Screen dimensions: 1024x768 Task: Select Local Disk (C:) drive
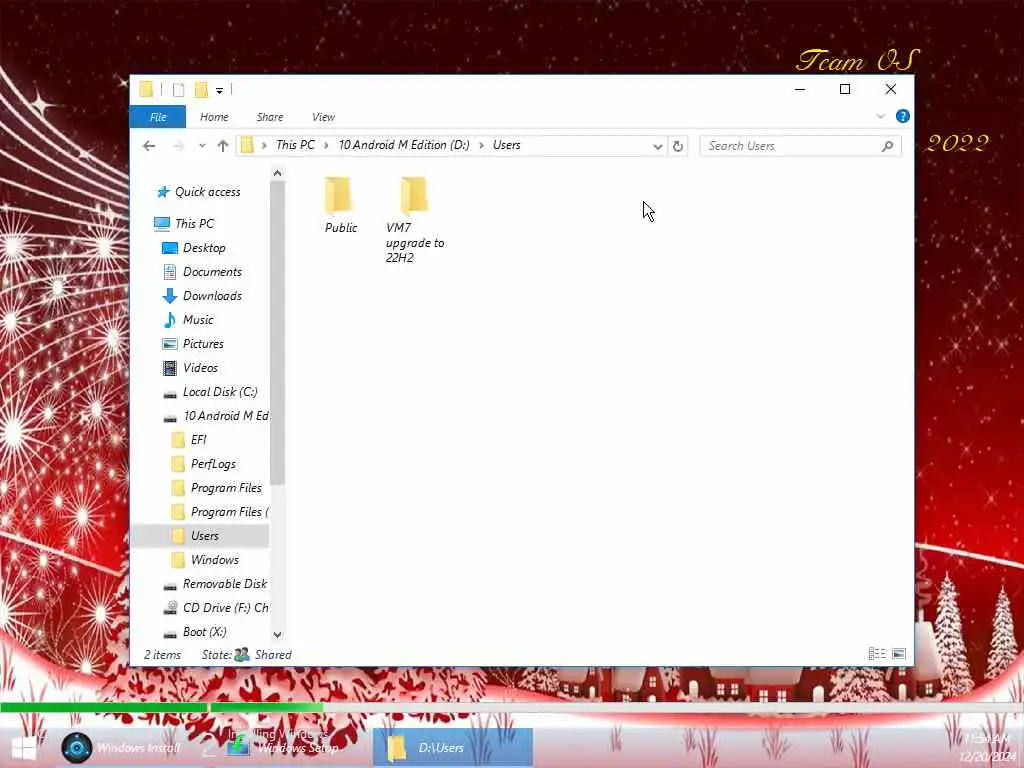click(210, 392)
